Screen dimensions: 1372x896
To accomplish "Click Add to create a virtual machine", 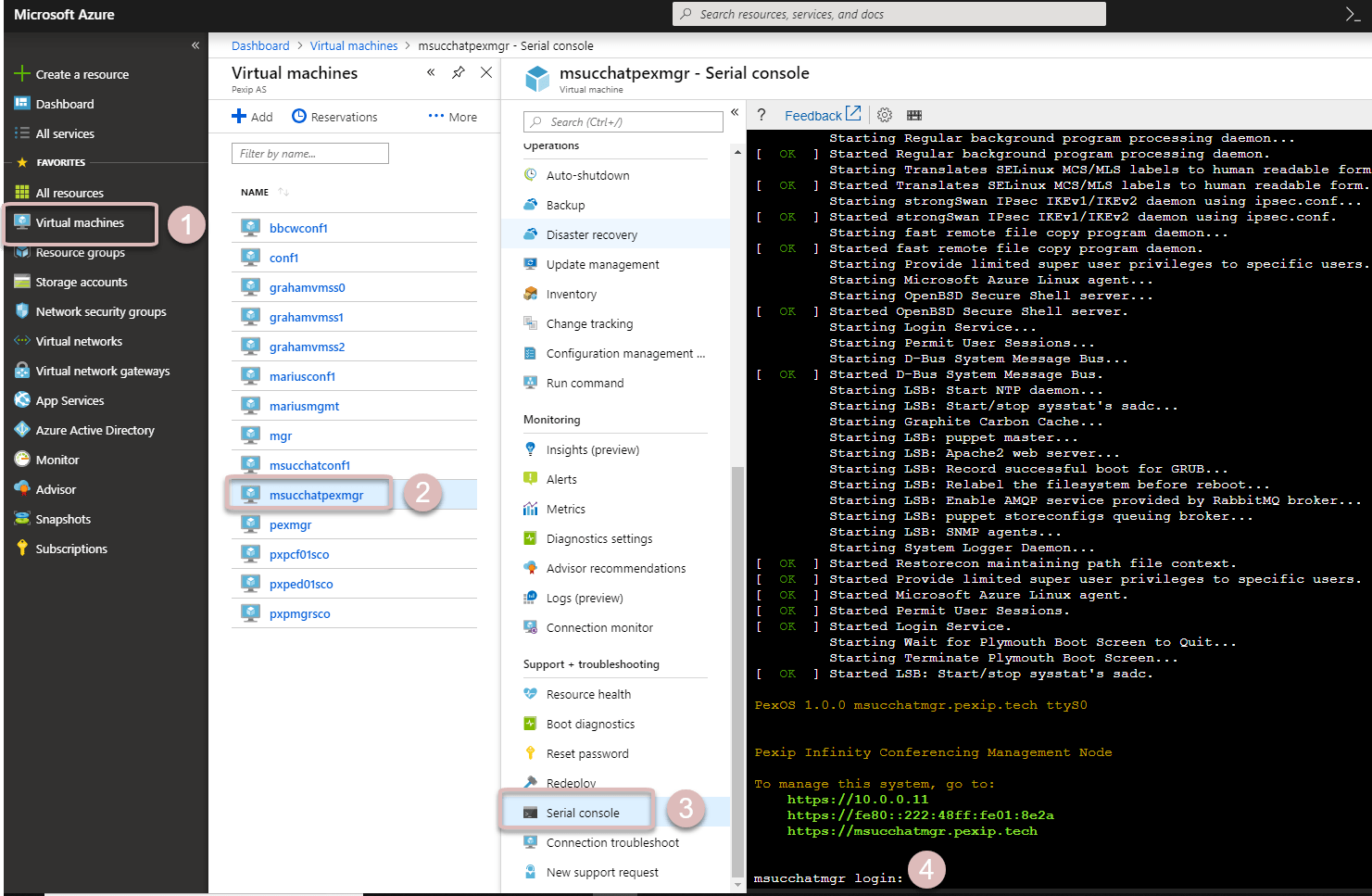I will coord(251,116).
